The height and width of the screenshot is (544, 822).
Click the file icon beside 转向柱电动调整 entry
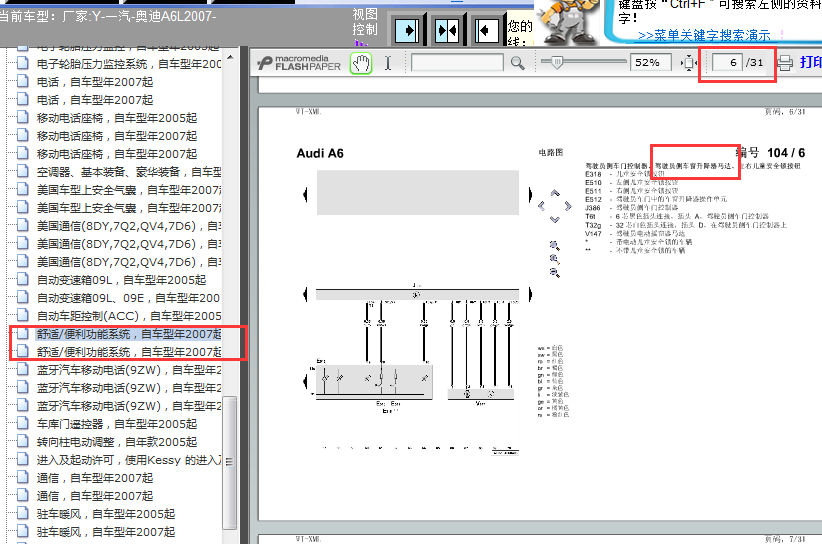point(23,441)
